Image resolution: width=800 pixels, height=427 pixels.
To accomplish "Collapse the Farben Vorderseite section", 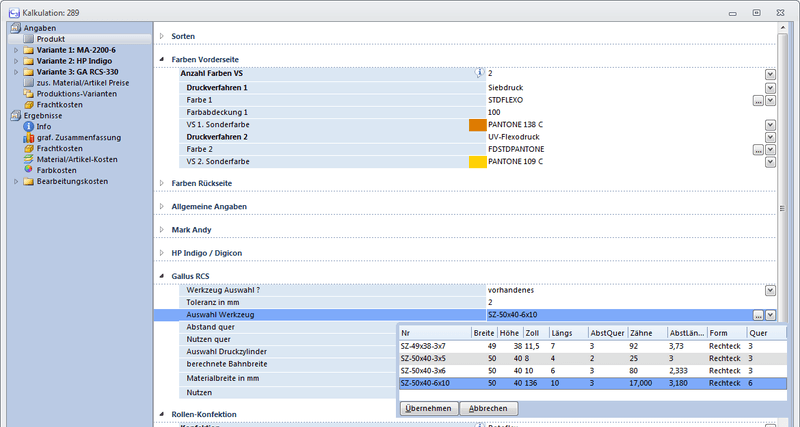I will pos(162,59).
